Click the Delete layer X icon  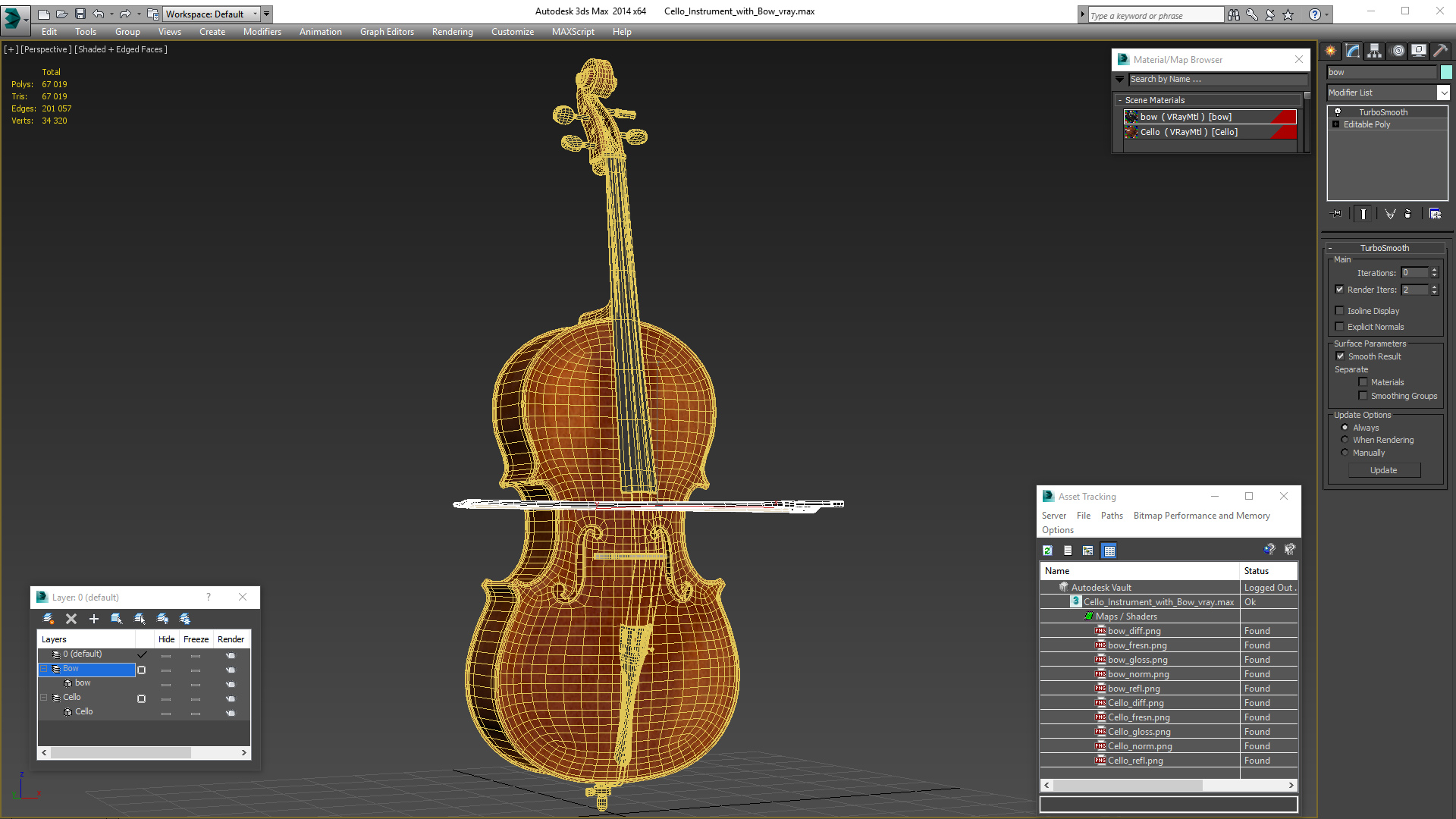point(71,619)
